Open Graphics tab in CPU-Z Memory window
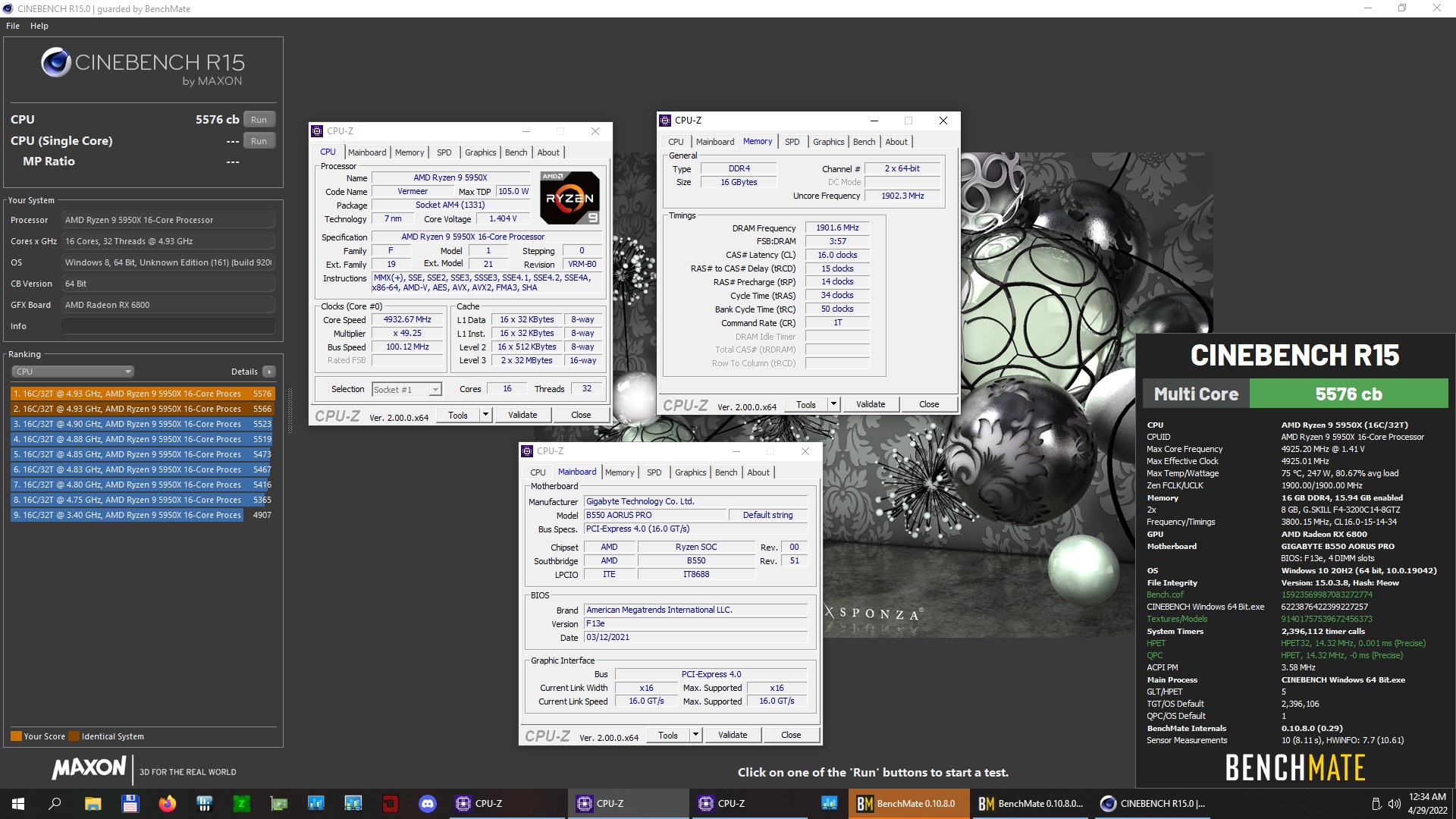 (x=828, y=142)
